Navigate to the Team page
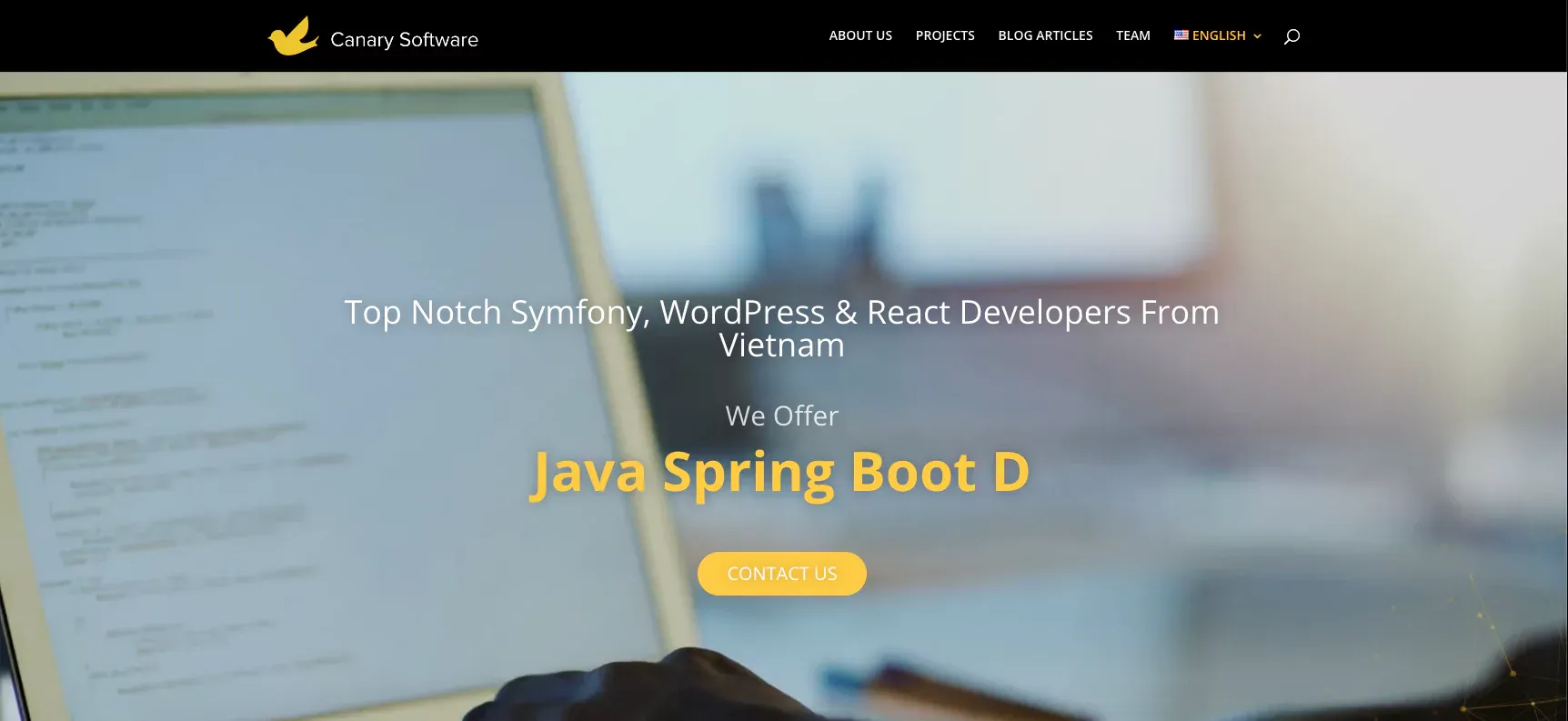Viewport: 1568px width, 721px height. tap(1133, 35)
